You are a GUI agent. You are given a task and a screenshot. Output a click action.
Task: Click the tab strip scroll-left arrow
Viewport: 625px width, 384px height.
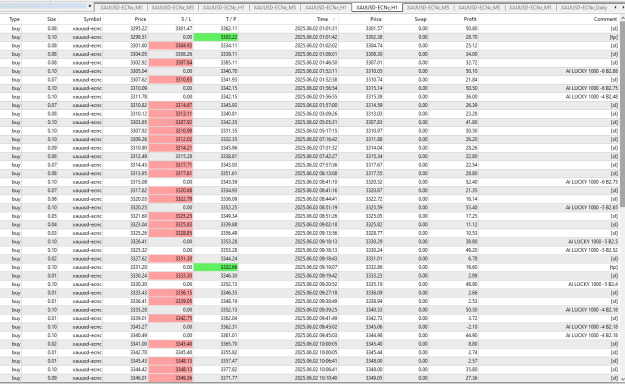coord(616,8)
